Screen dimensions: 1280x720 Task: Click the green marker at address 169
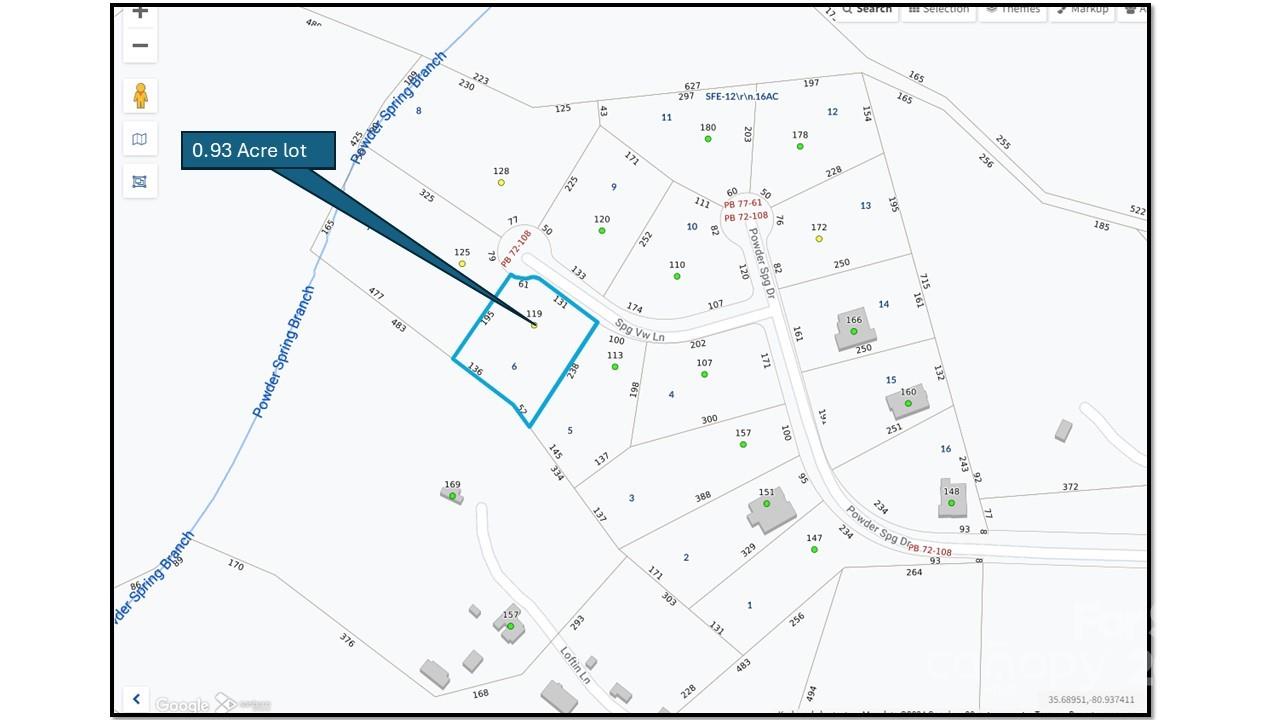452,496
